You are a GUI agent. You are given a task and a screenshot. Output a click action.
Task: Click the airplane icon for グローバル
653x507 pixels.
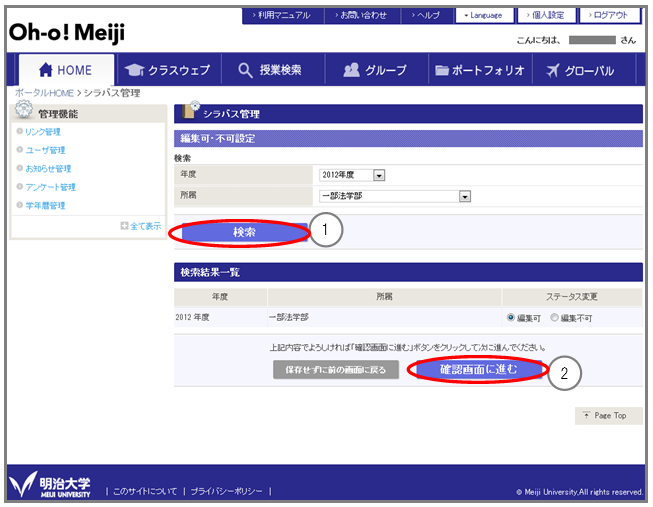click(x=553, y=70)
